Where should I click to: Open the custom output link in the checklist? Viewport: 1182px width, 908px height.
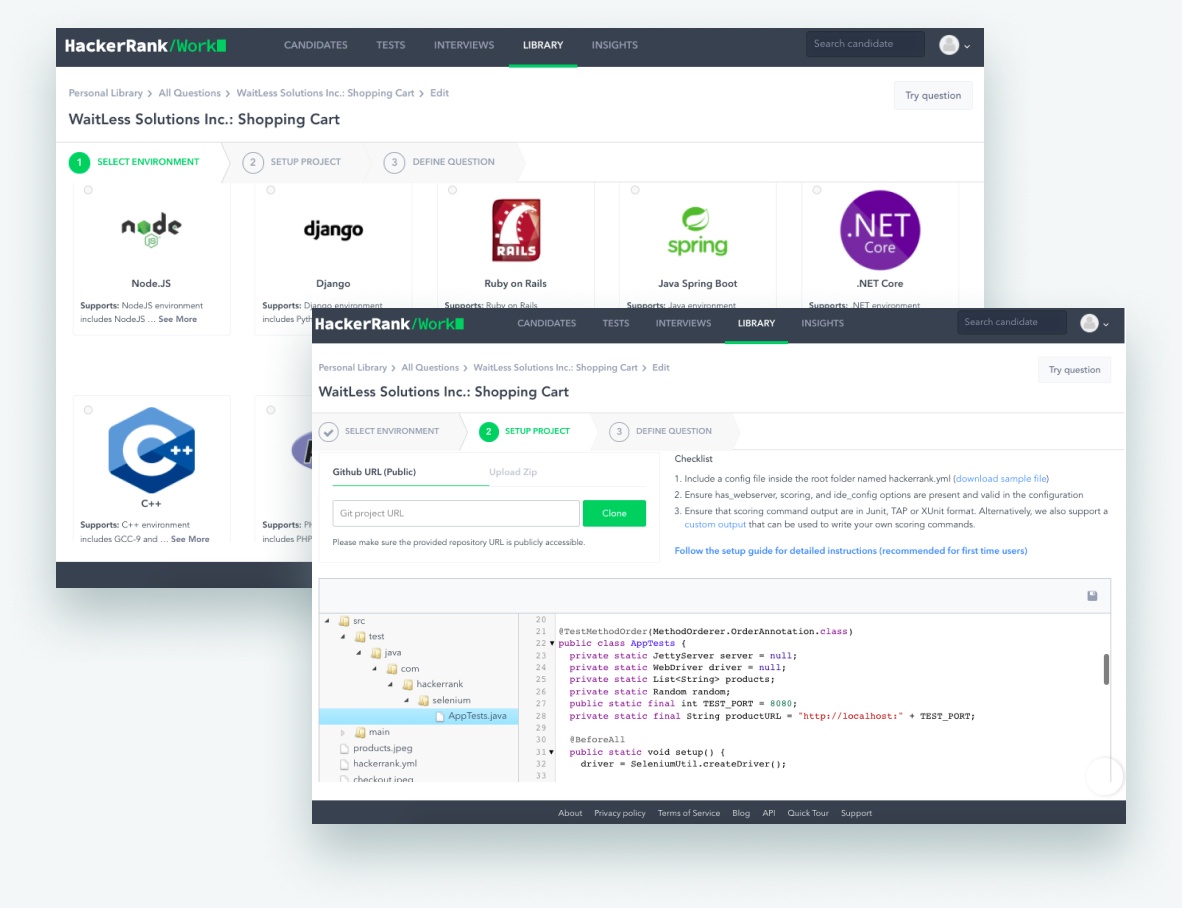pyautogui.click(x=715, y=525)
